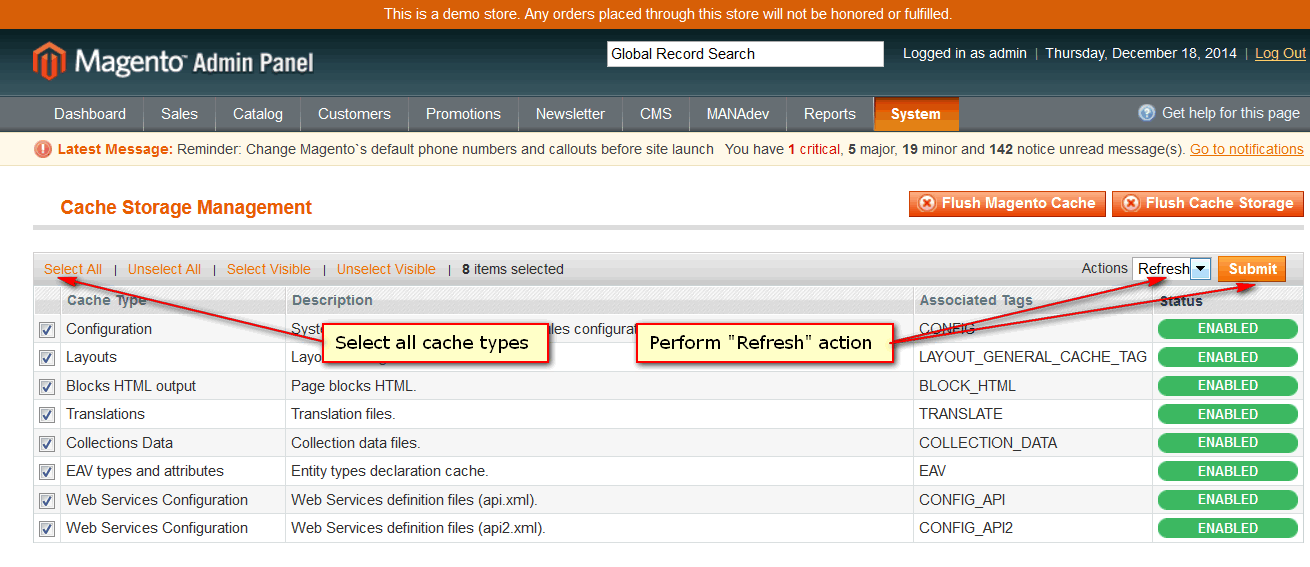Open the Reports menu
The width and height of the screenshot is (1310, 567).
[x=830, y=114]
